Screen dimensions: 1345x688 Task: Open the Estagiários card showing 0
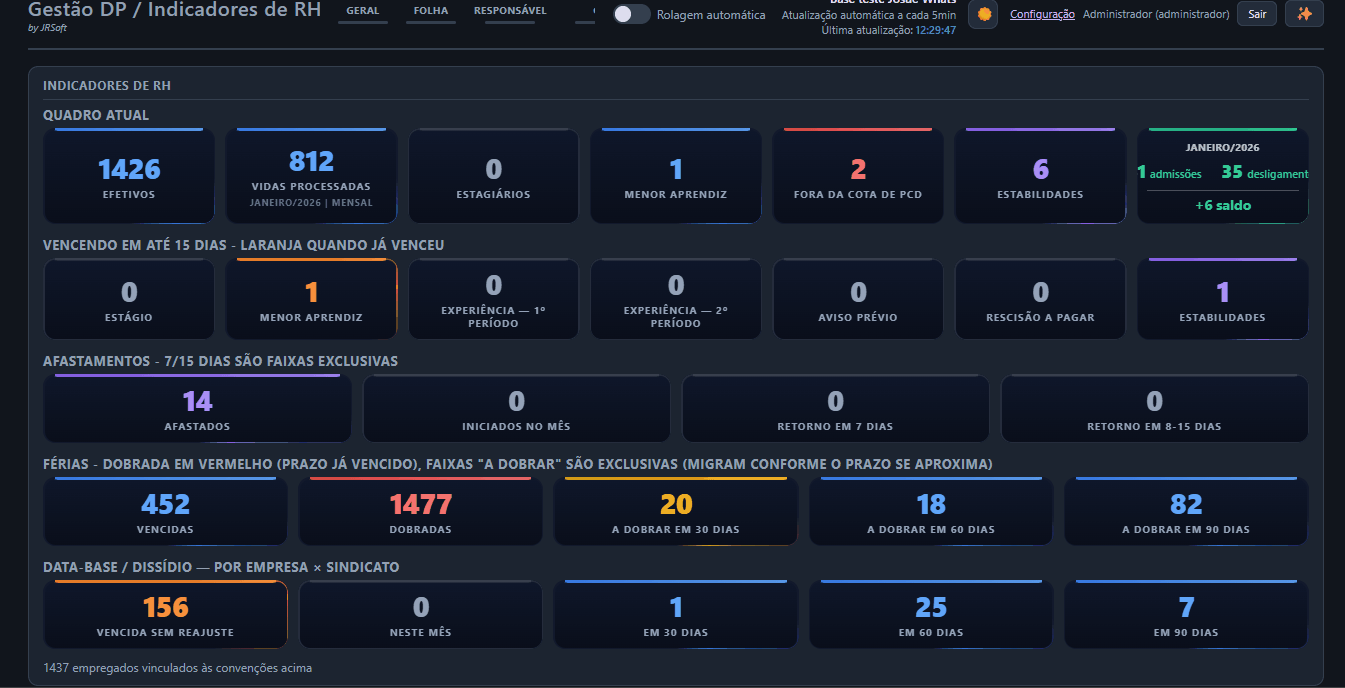coord(493,175)
